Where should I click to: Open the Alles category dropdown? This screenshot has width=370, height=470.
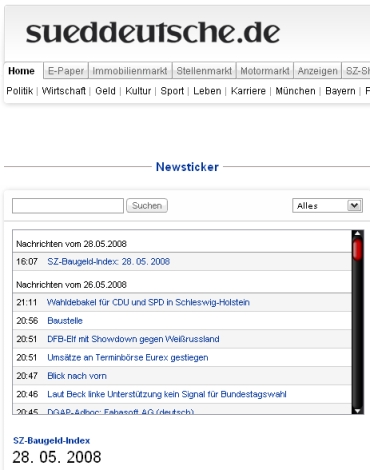click(327, 206)
